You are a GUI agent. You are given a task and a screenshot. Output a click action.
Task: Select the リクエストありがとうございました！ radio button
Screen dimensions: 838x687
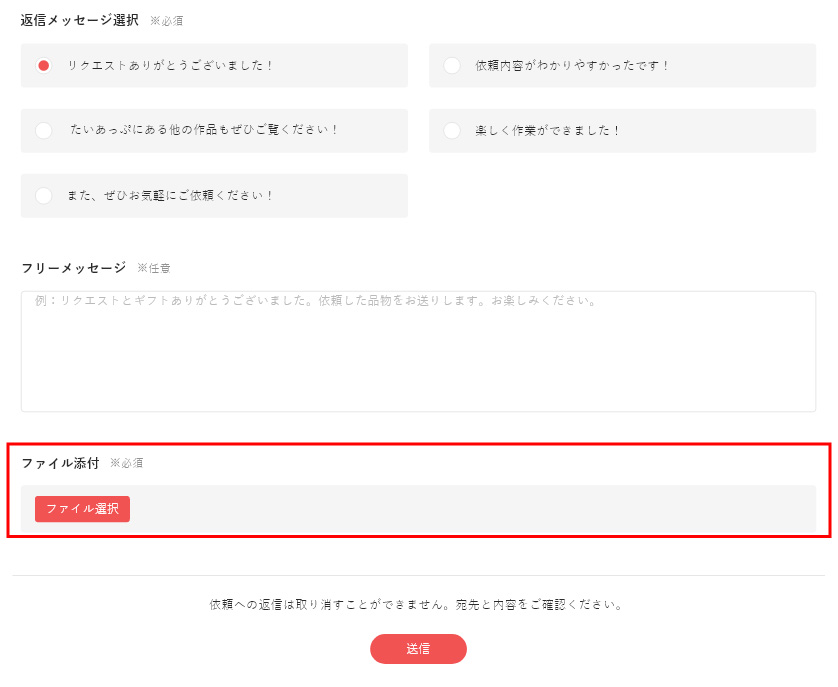43,66
